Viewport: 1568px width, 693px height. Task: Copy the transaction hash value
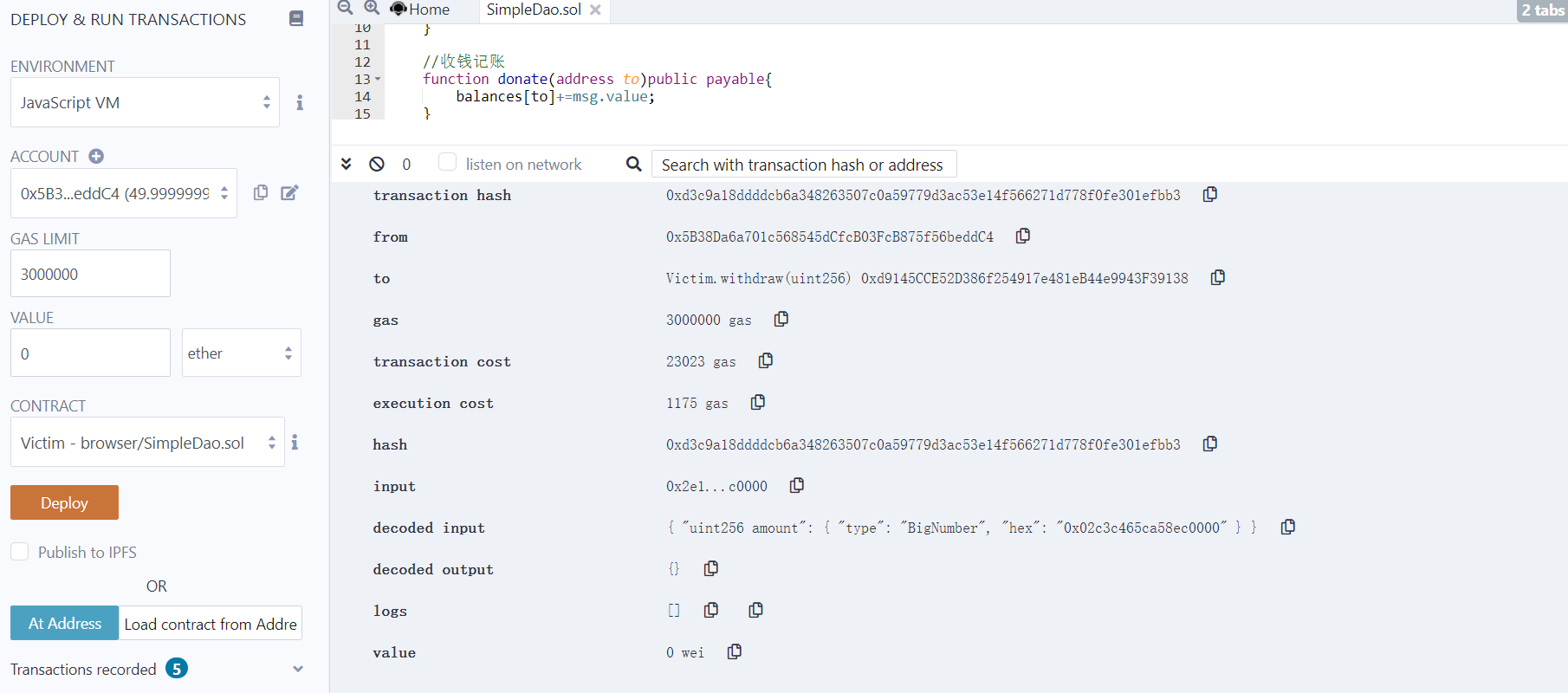tap(1210, 195)
